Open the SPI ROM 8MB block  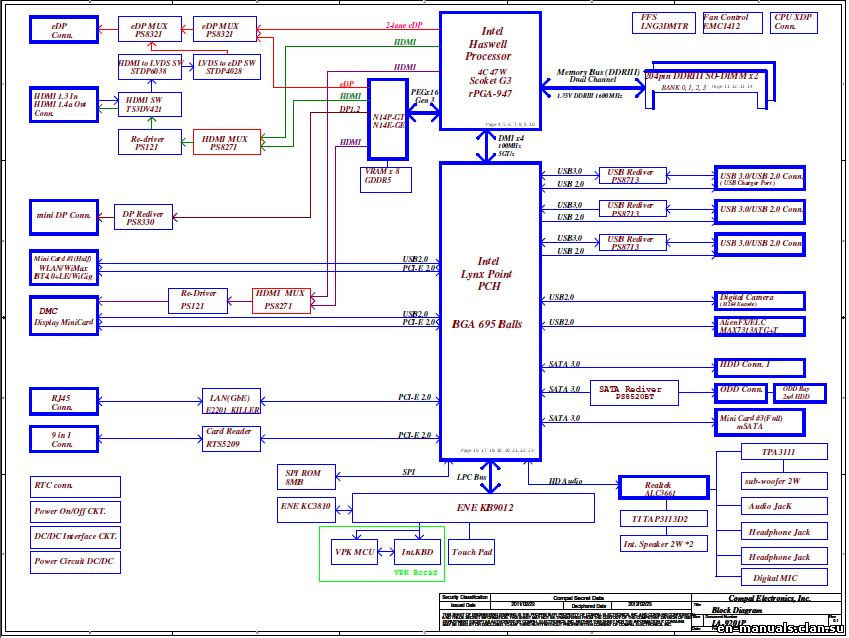(307, 477)
